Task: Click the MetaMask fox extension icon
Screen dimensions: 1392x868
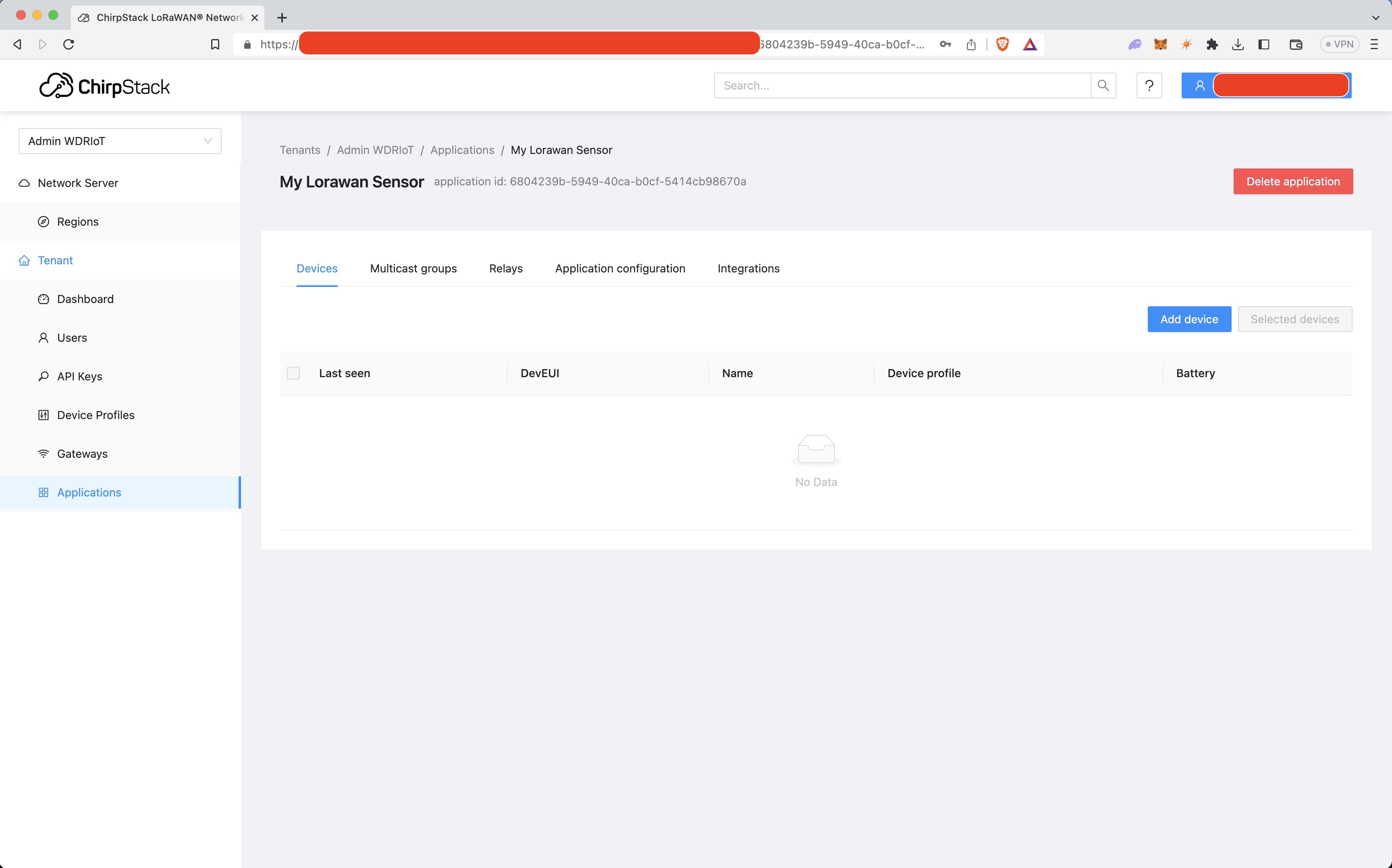Action: point(1160,44)
